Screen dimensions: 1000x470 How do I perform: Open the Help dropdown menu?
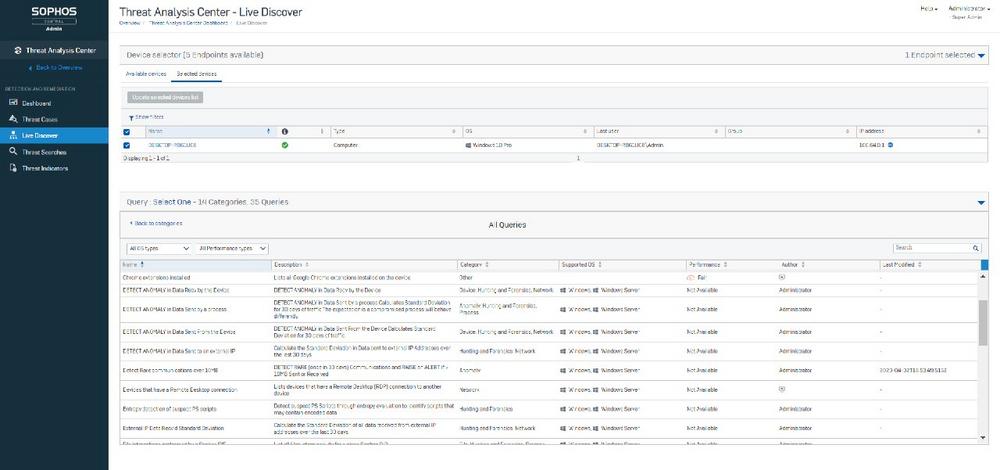(929, 9)
